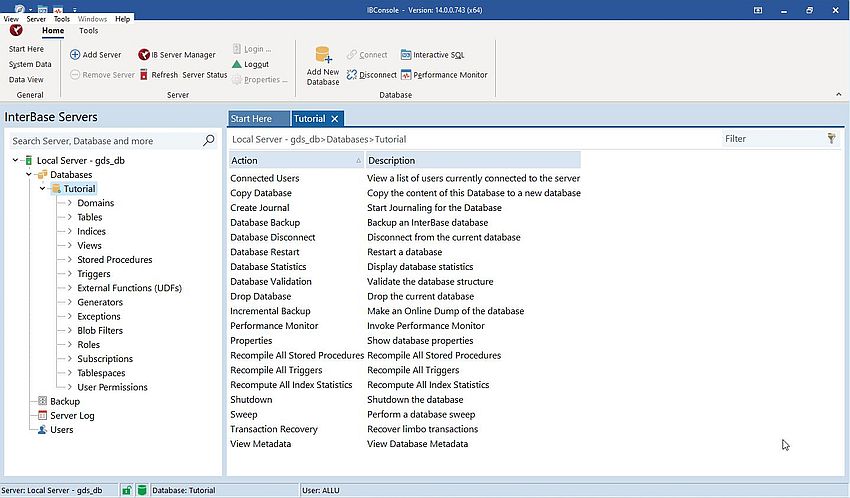
Task: Click the search magnifier icon
Action: pos(209,140)
